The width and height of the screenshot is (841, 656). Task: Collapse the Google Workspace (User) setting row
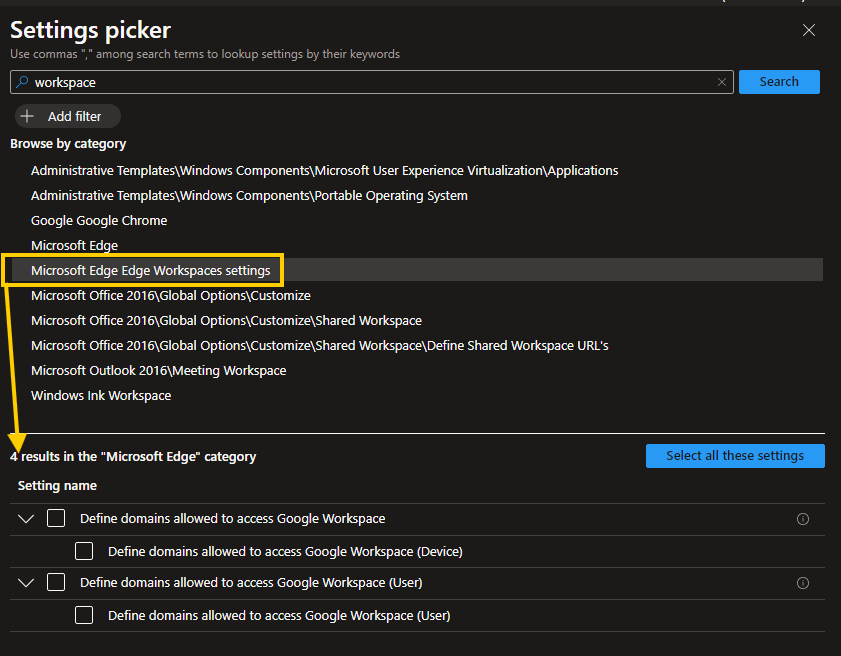25,582
